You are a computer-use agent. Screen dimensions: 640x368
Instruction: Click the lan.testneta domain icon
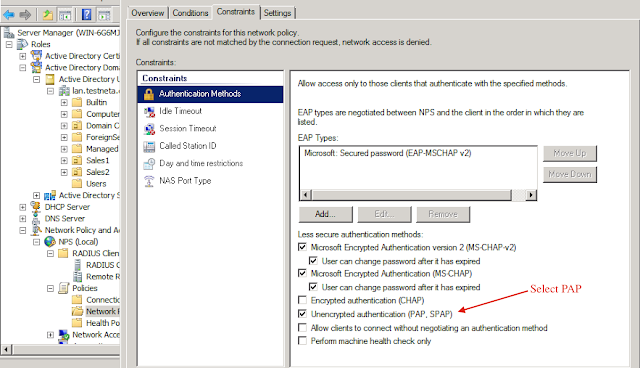coord(64,91)
